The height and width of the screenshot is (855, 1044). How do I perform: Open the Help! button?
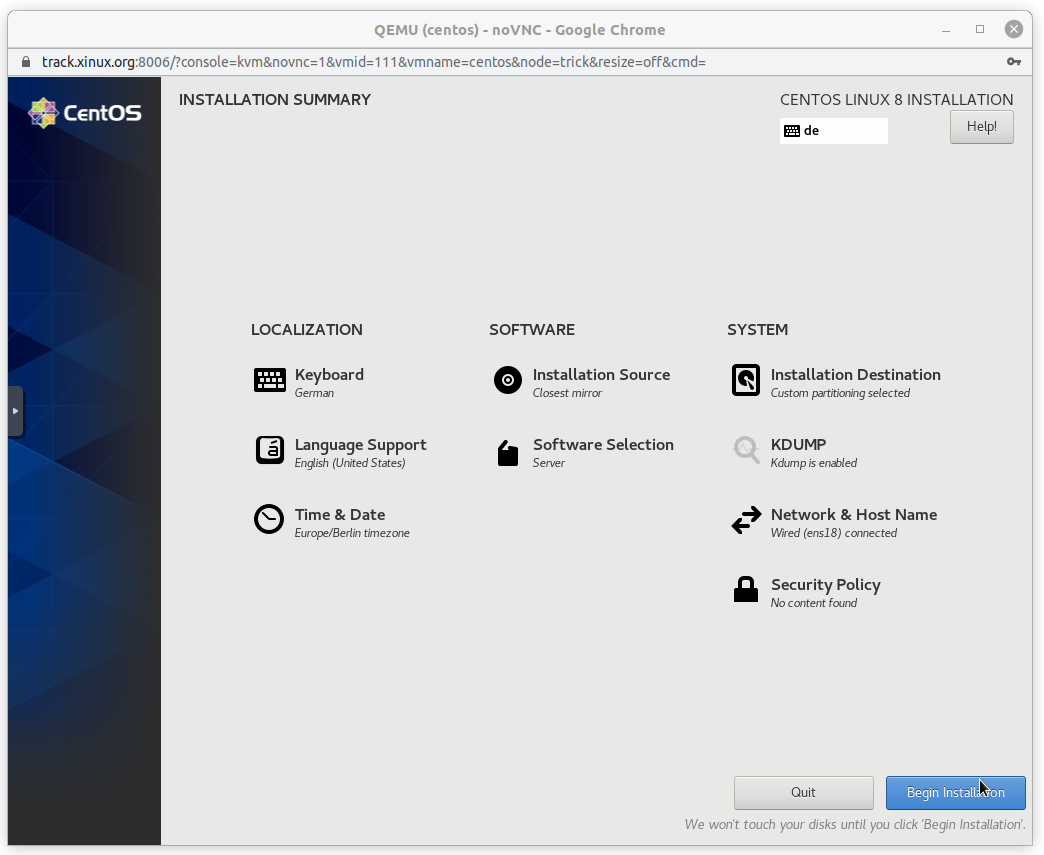[981, 127]
